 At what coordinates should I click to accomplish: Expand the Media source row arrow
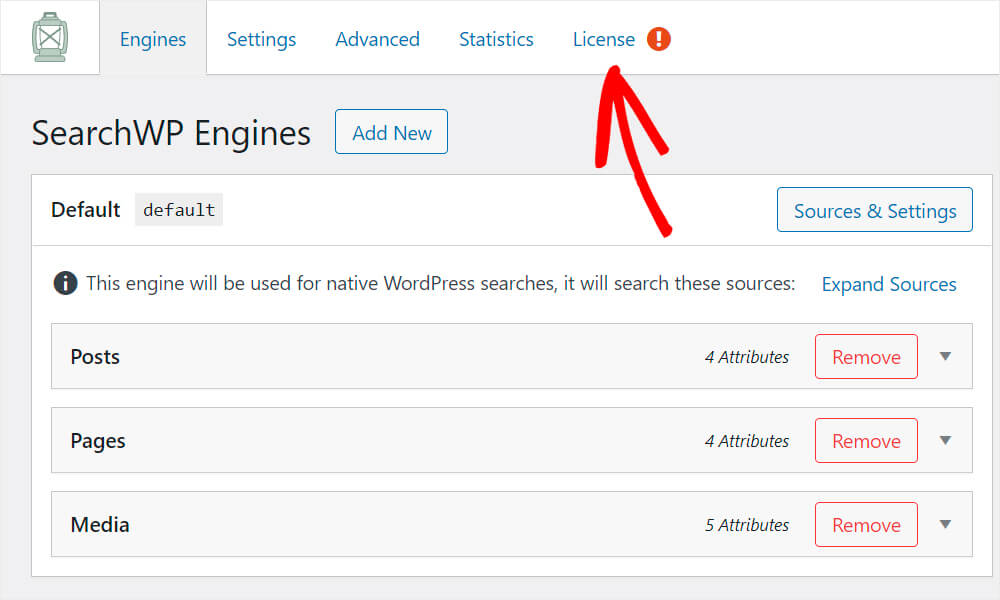pos(946,525)
